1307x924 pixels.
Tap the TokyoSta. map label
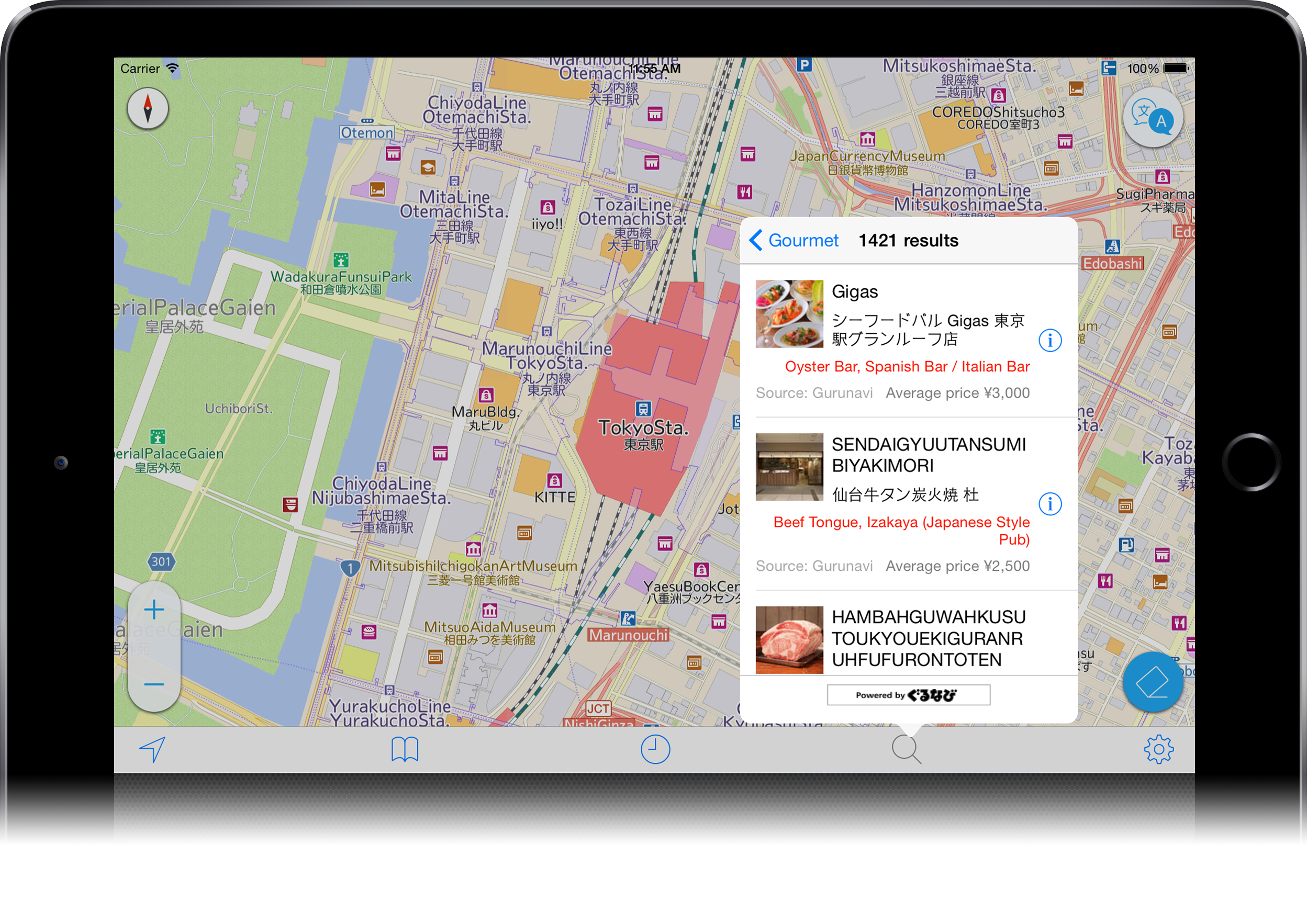pyautogui.click(x=643, y=427)
